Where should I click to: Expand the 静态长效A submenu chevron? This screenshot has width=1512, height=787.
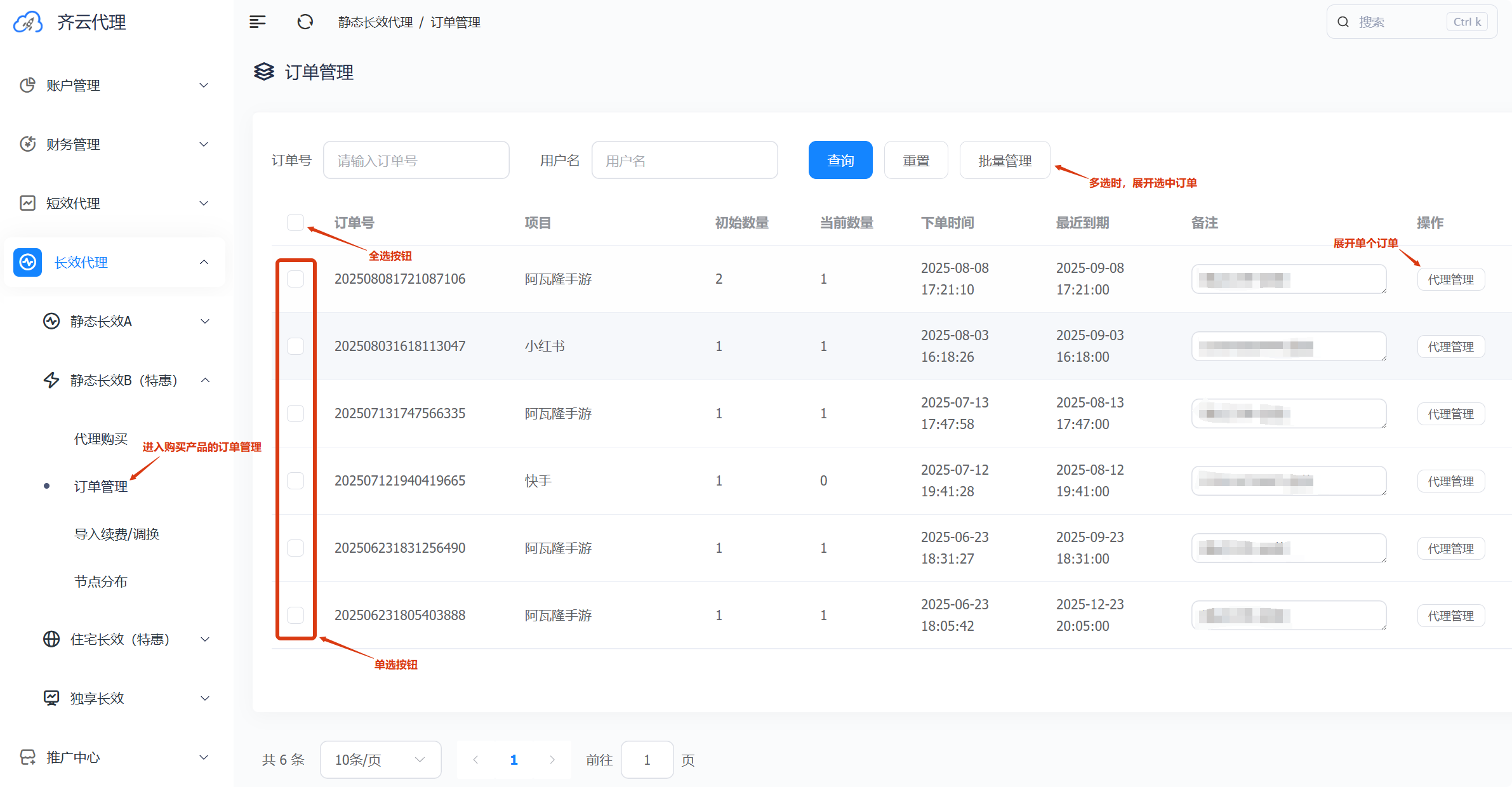[205, 321]
